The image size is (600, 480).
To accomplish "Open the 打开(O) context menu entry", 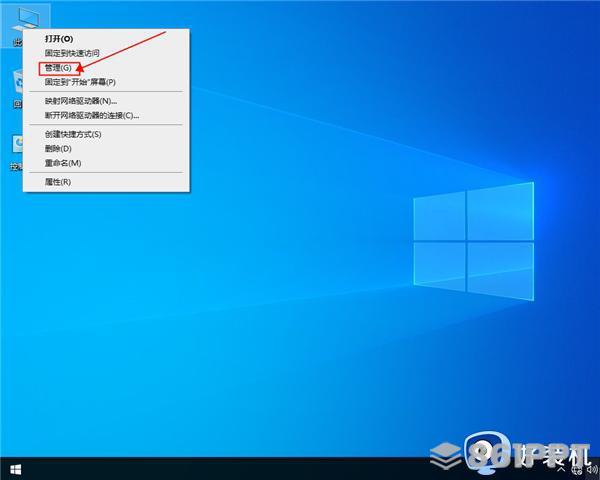I will click(106, 39).
